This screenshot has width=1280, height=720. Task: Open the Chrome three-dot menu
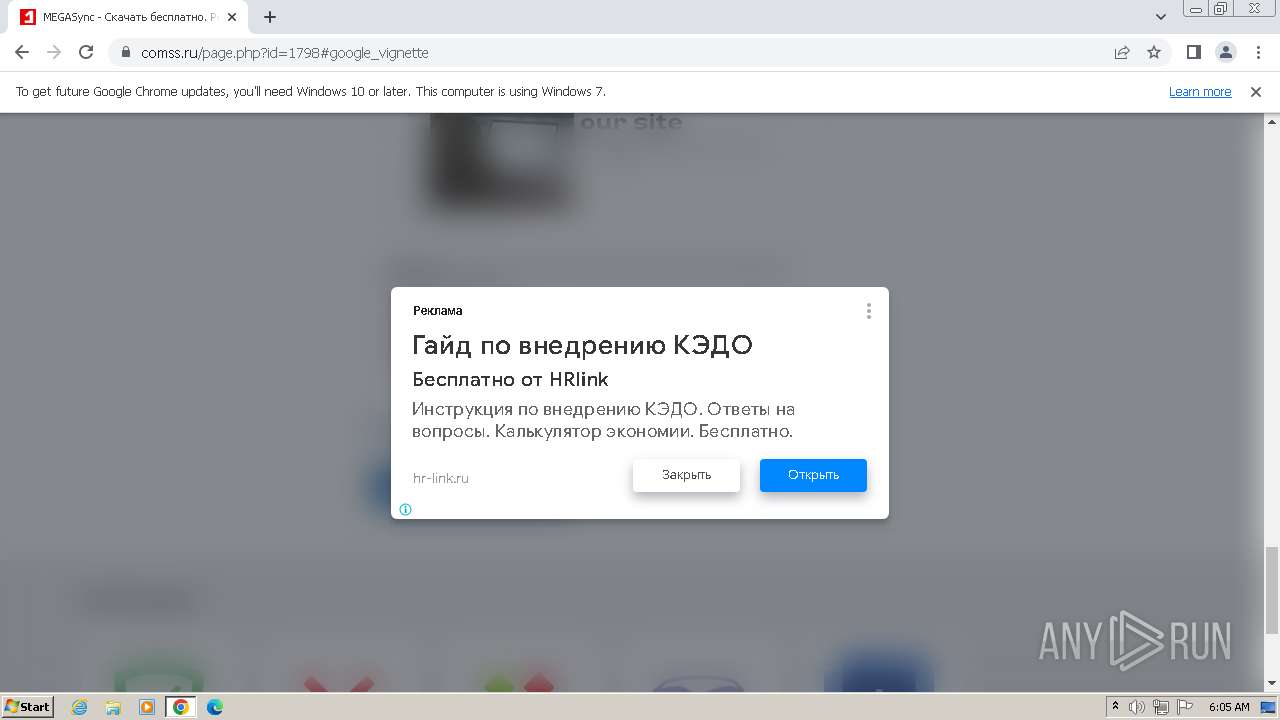click(x=1257, y=52)
